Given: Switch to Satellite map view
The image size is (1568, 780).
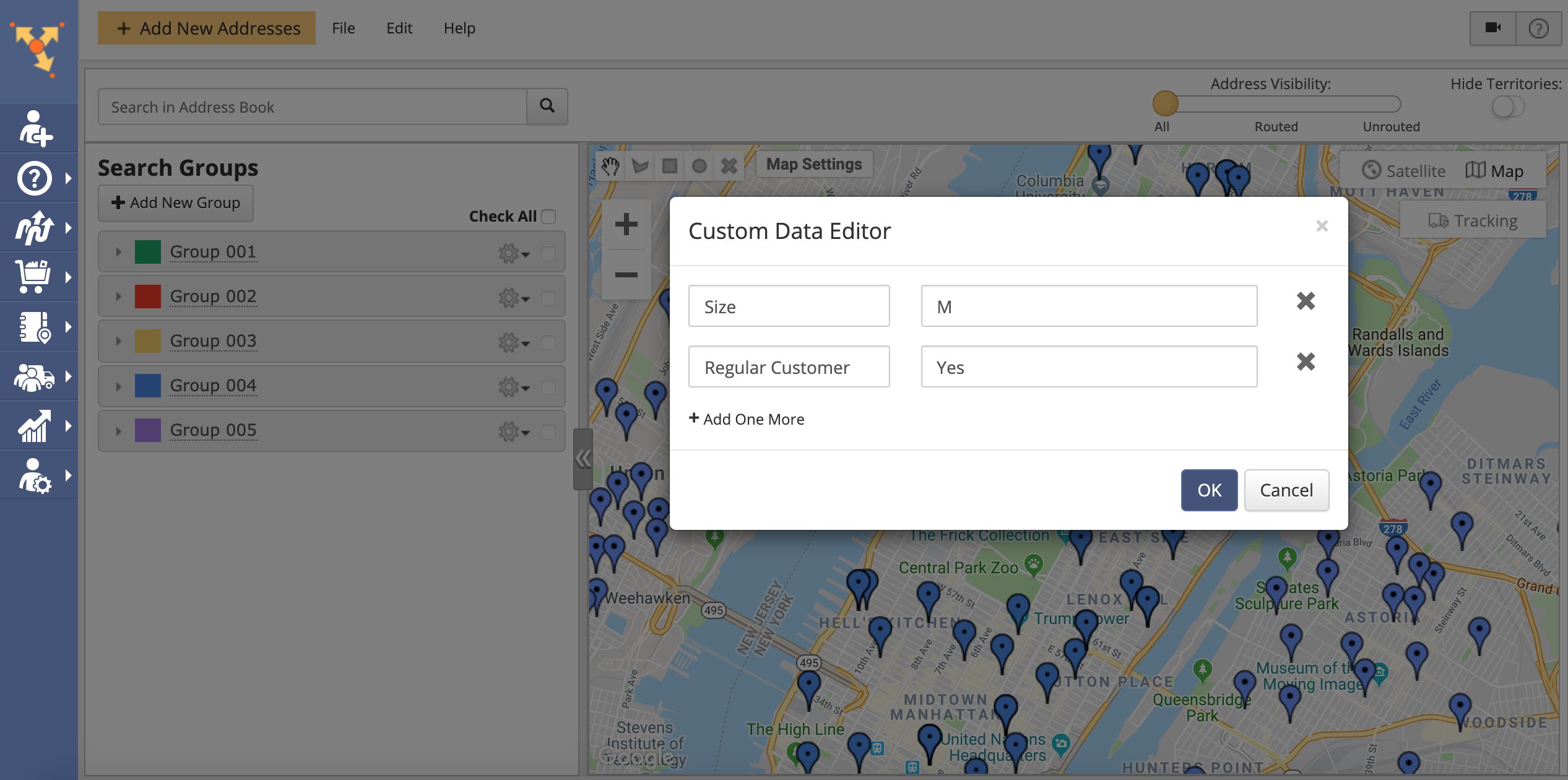Looking at the screenshot, I should (x=1404, y=170).
